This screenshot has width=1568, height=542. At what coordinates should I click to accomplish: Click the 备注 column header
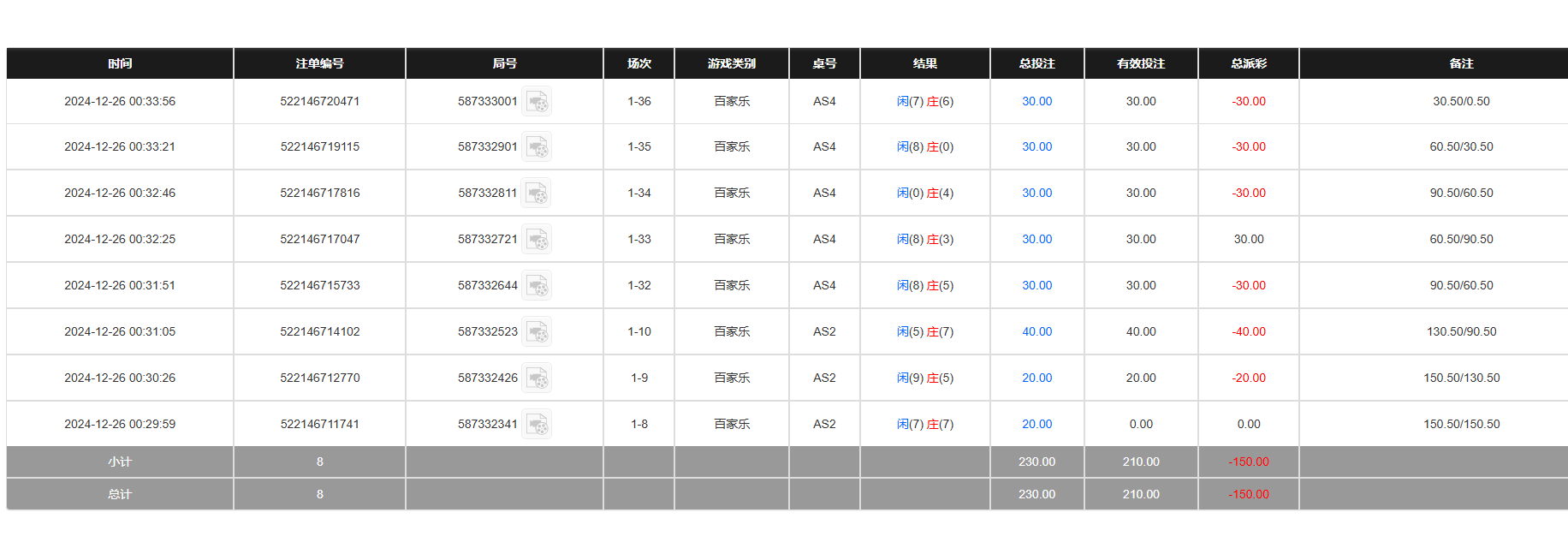click(1461, 63)
